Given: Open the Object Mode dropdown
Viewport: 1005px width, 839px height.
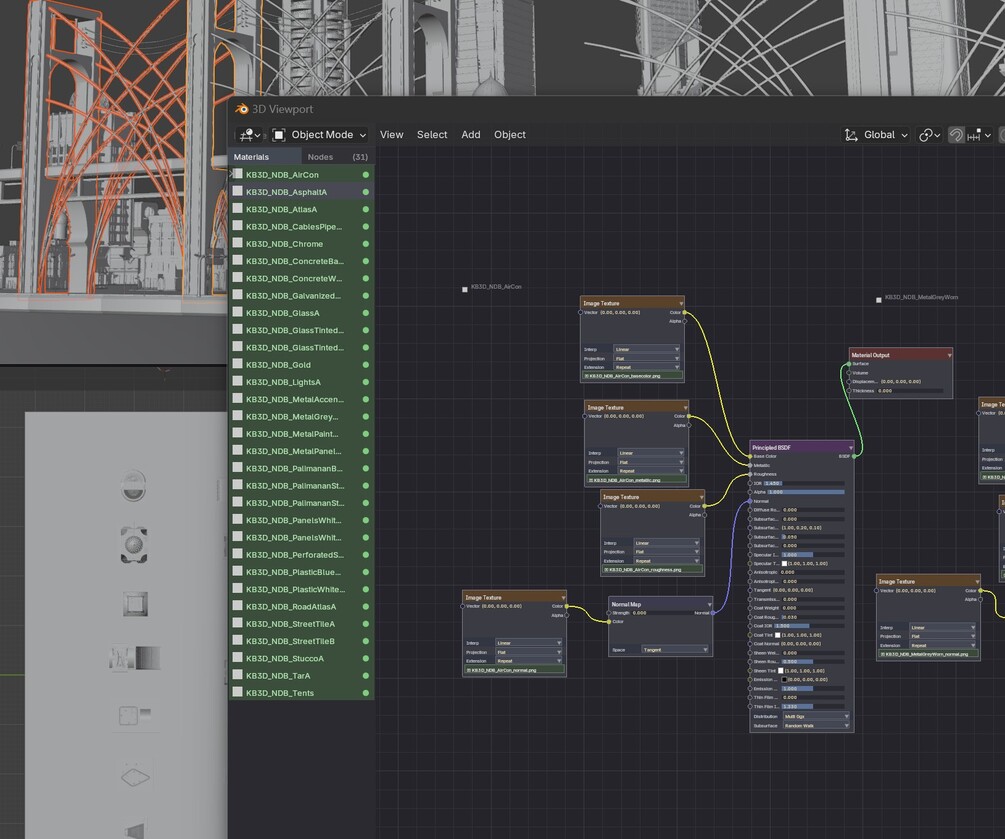Looking at the screenshot, I should pos(319,135).
